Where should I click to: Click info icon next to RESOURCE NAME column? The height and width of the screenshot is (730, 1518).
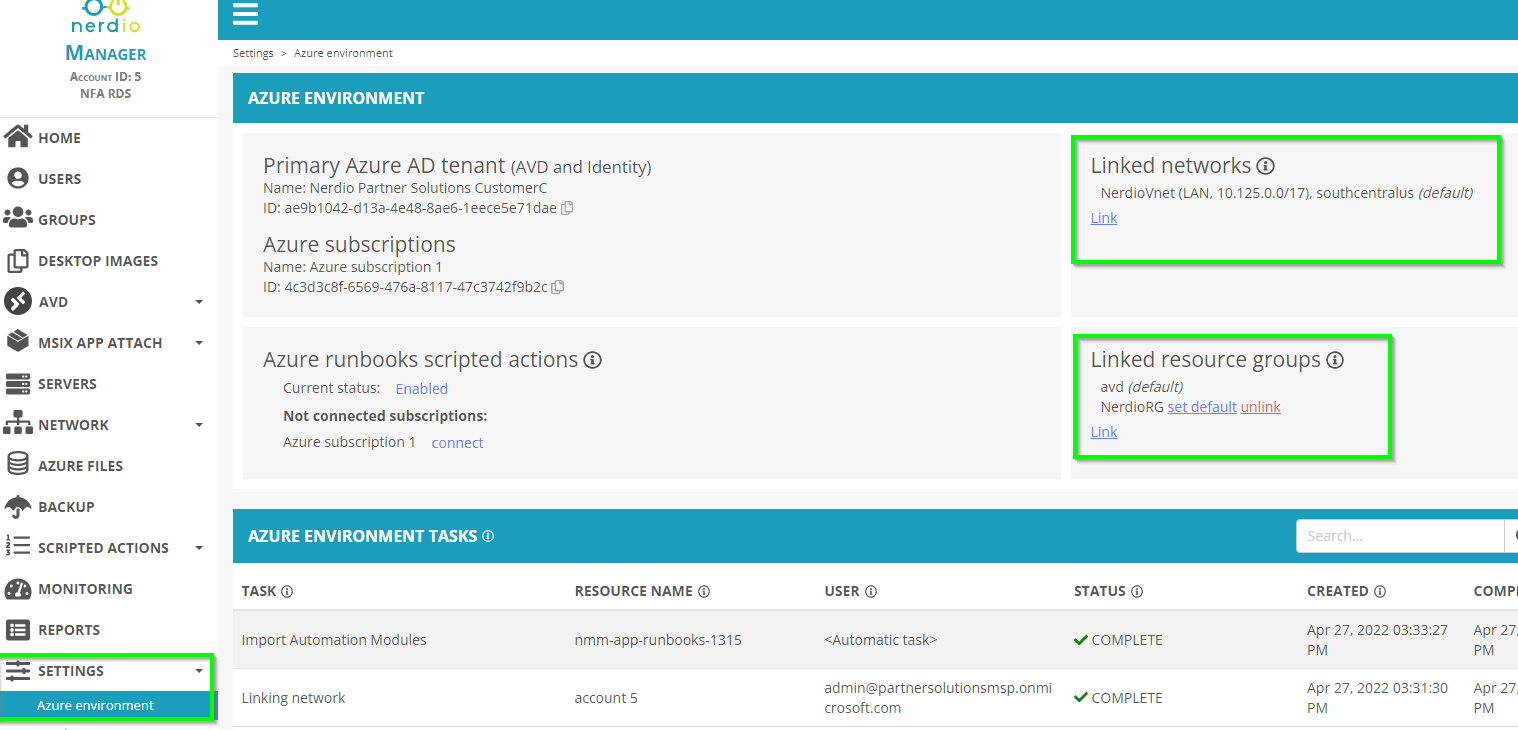click(x=704, y=591)
